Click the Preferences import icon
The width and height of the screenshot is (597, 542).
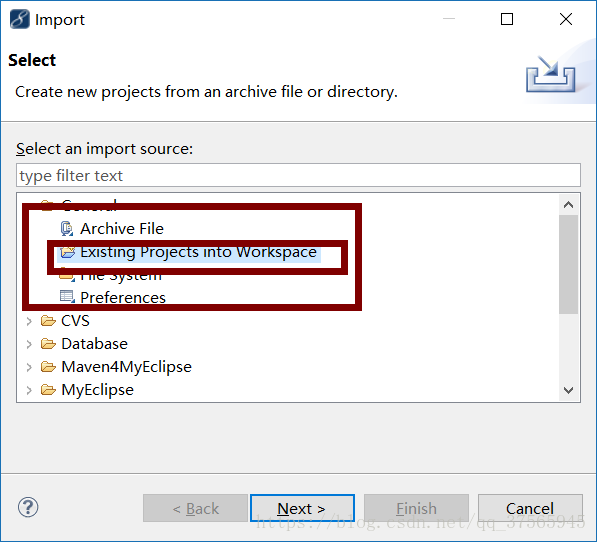coord(67,297)
